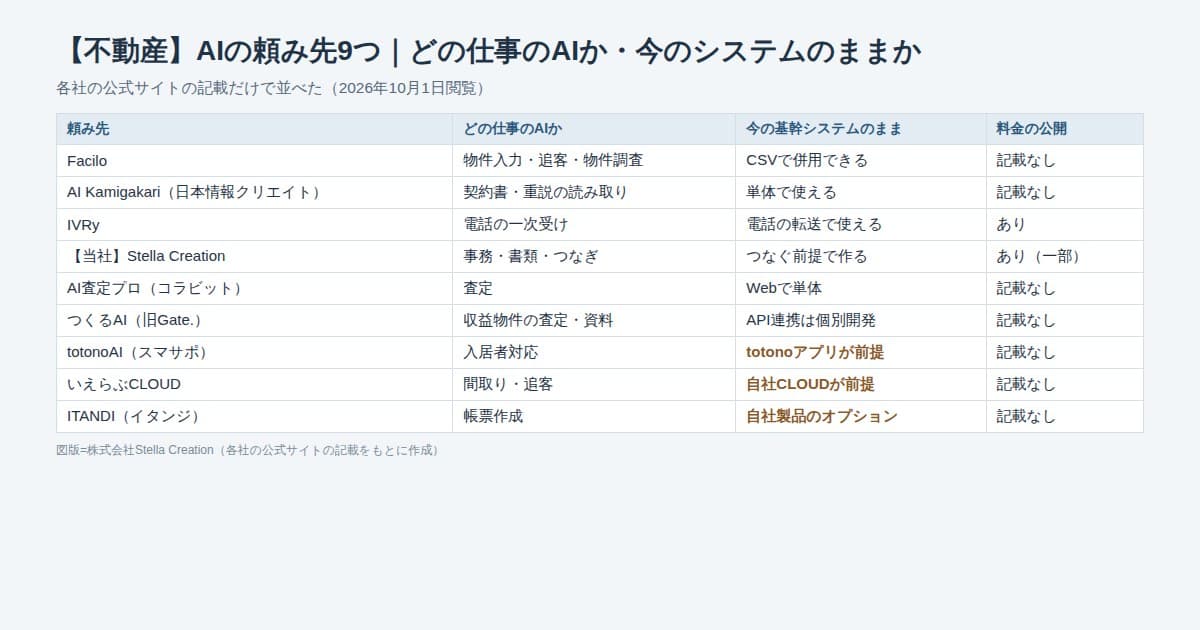Click highlighted totonoアプリが前提 cell
Screen dimensions: 1200x630
coord(861,353)
